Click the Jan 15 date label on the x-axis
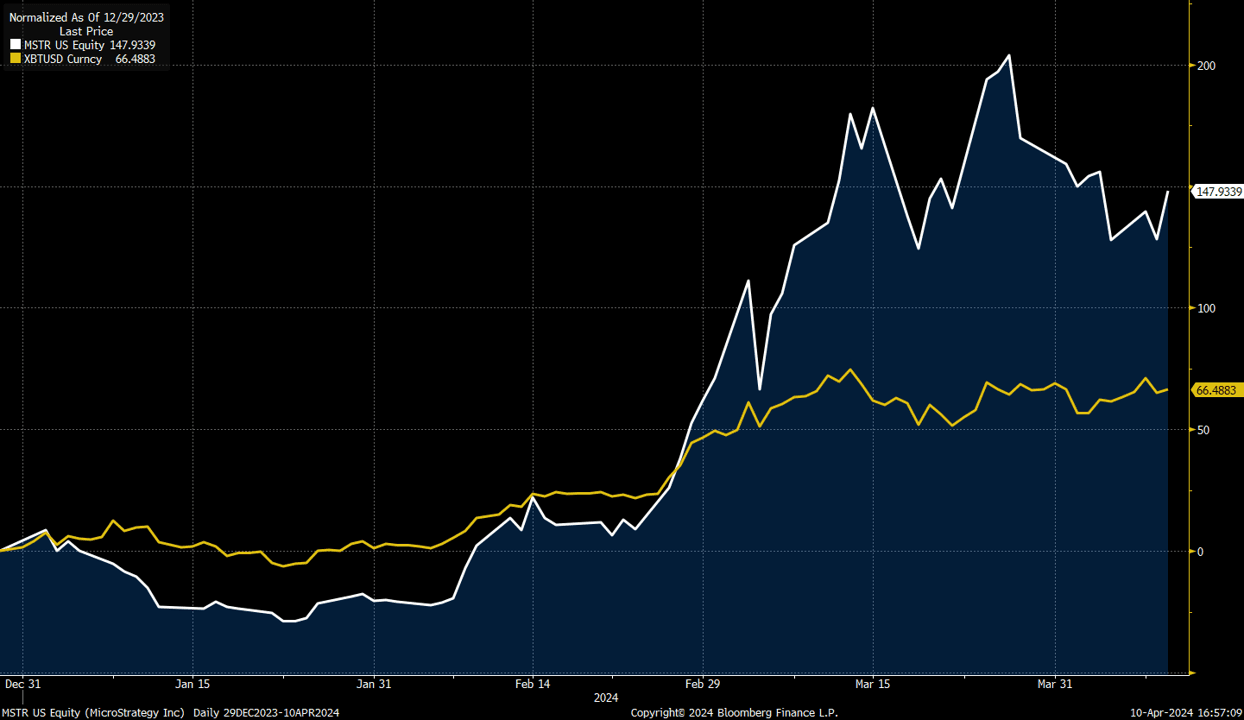The height and width of the screenshot is (720, 1244). [193, 684]
